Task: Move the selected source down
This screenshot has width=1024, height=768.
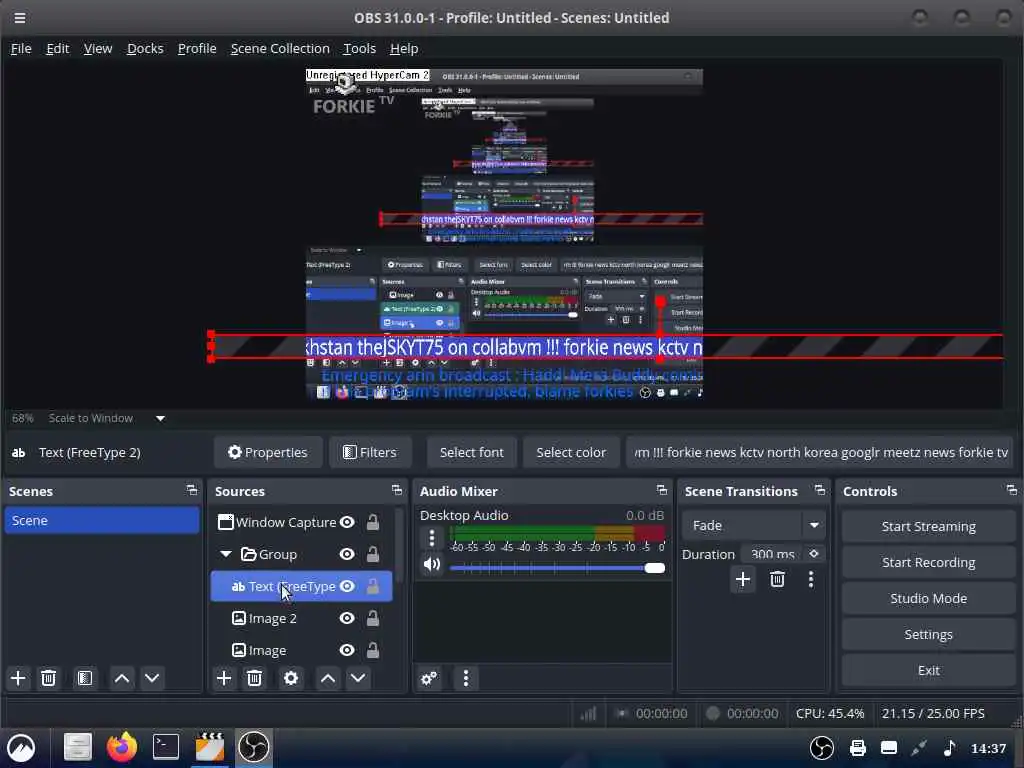Action: [x=358, y=678]
